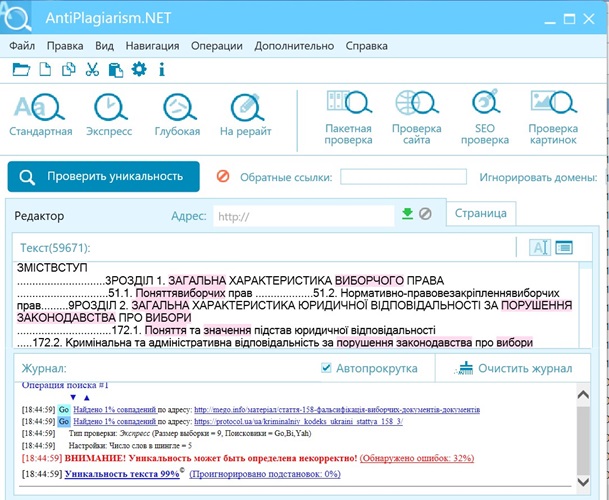Click Операция поиска #1 journal heading
Image resolution: width=609 pixels, height=500 pixels.
(x=65, y=385)
